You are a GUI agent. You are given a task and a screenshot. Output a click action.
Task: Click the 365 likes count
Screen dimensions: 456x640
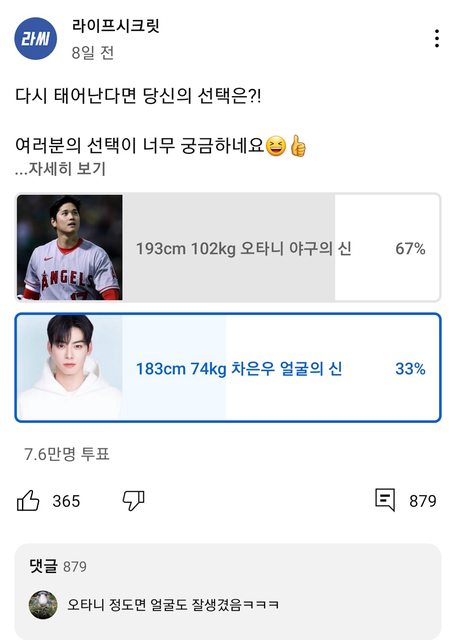66,501
